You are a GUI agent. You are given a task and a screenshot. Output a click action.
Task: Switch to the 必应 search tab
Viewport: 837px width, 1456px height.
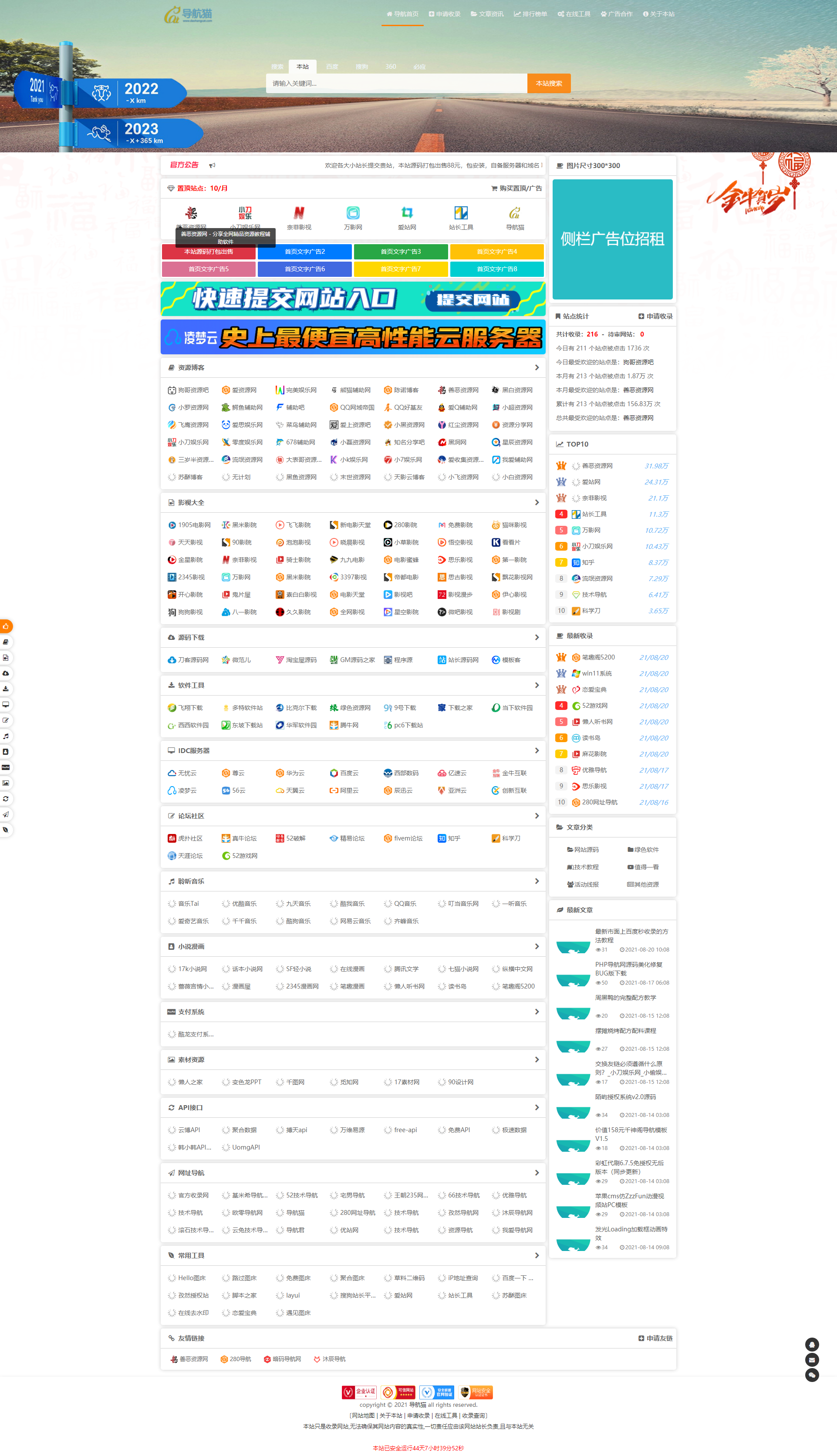[420, 67]
